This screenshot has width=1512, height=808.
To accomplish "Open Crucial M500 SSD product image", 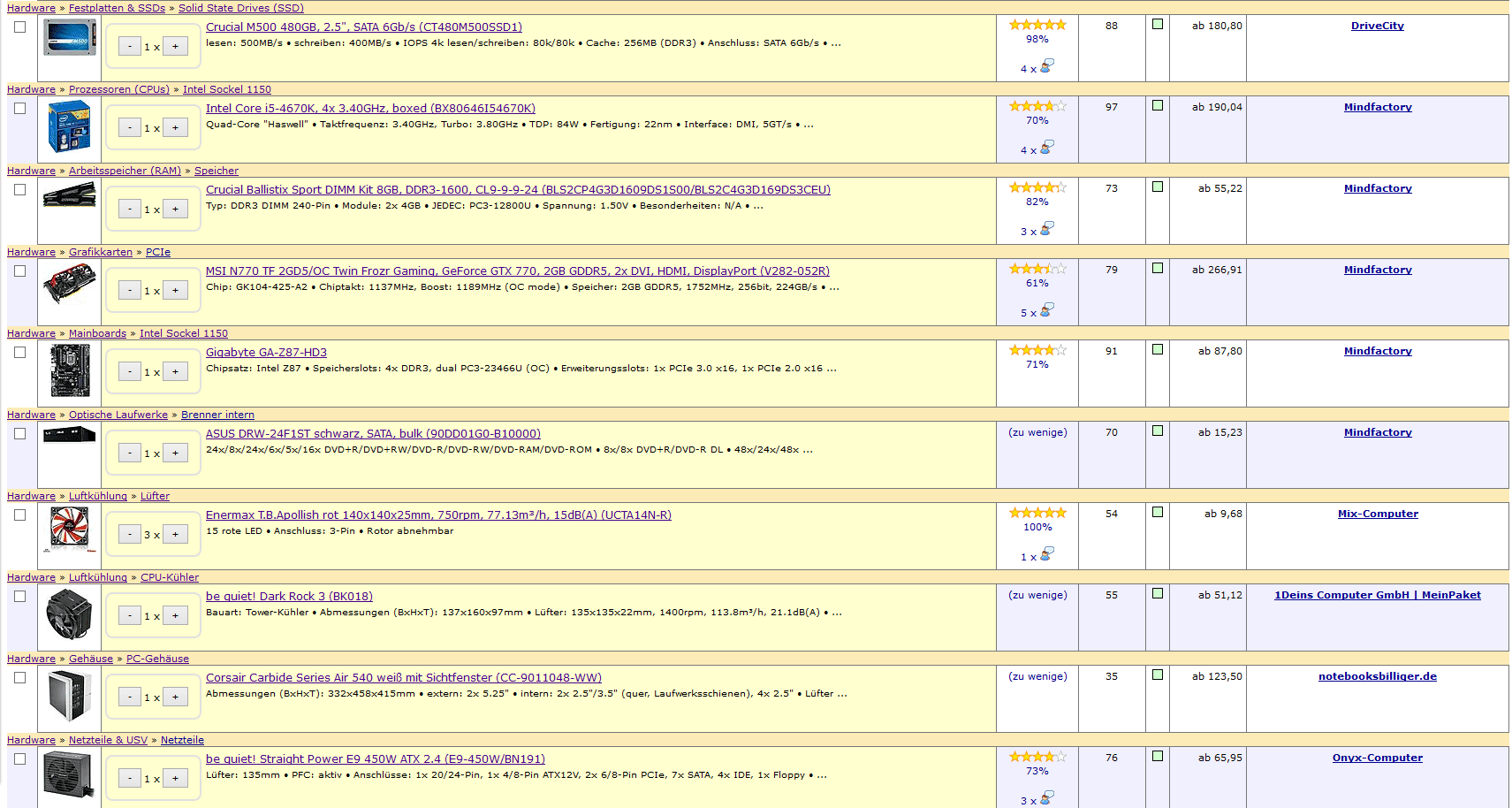I will 70,38.
